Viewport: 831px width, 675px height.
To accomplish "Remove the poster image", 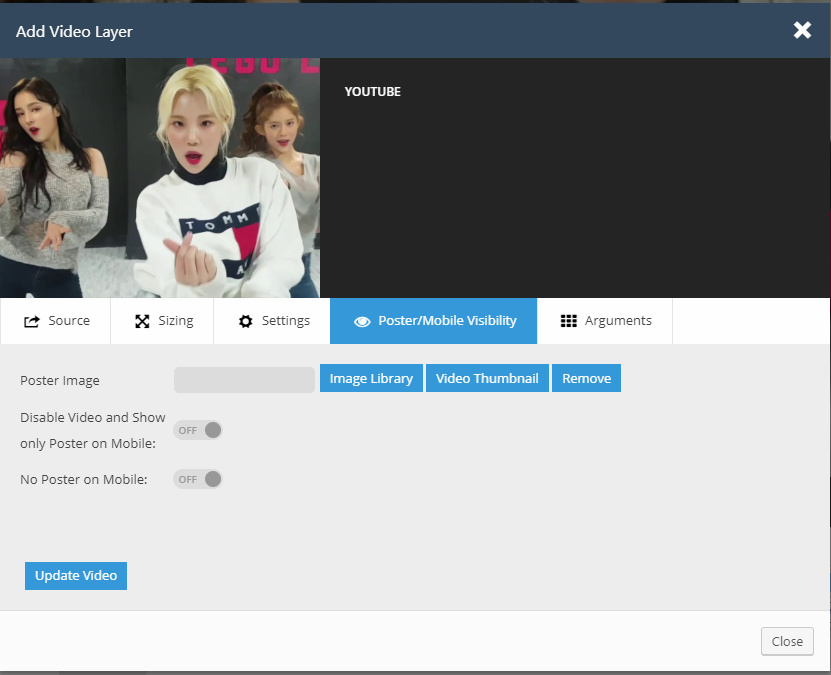I will (586, 378).
